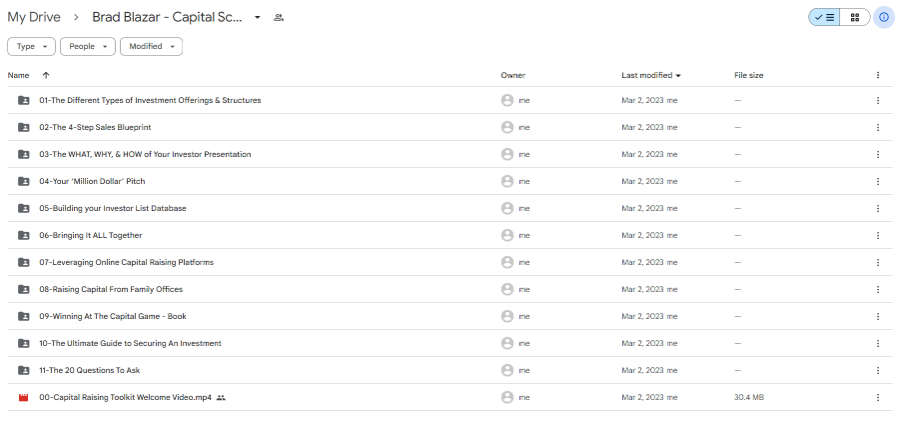Switch to grid layout view

[854, 17]
